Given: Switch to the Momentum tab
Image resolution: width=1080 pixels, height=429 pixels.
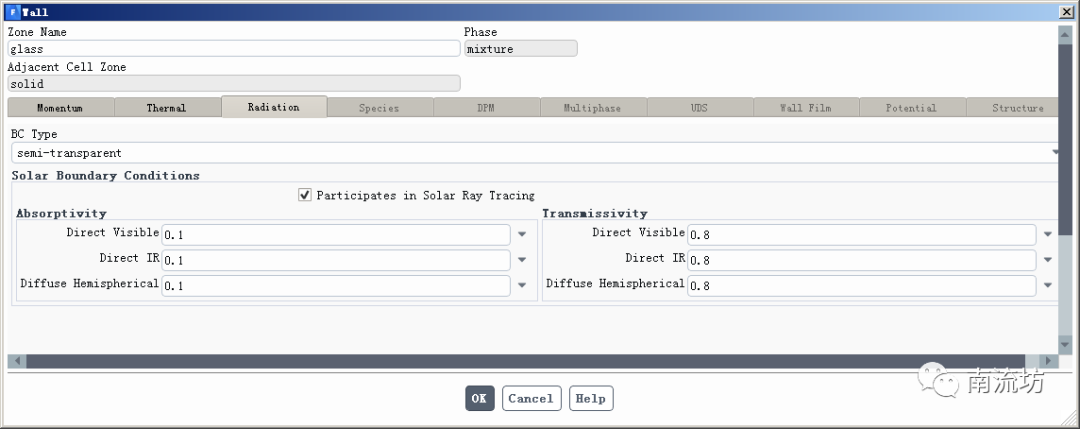Looking at the screenshot, I should tap(61, 107).
